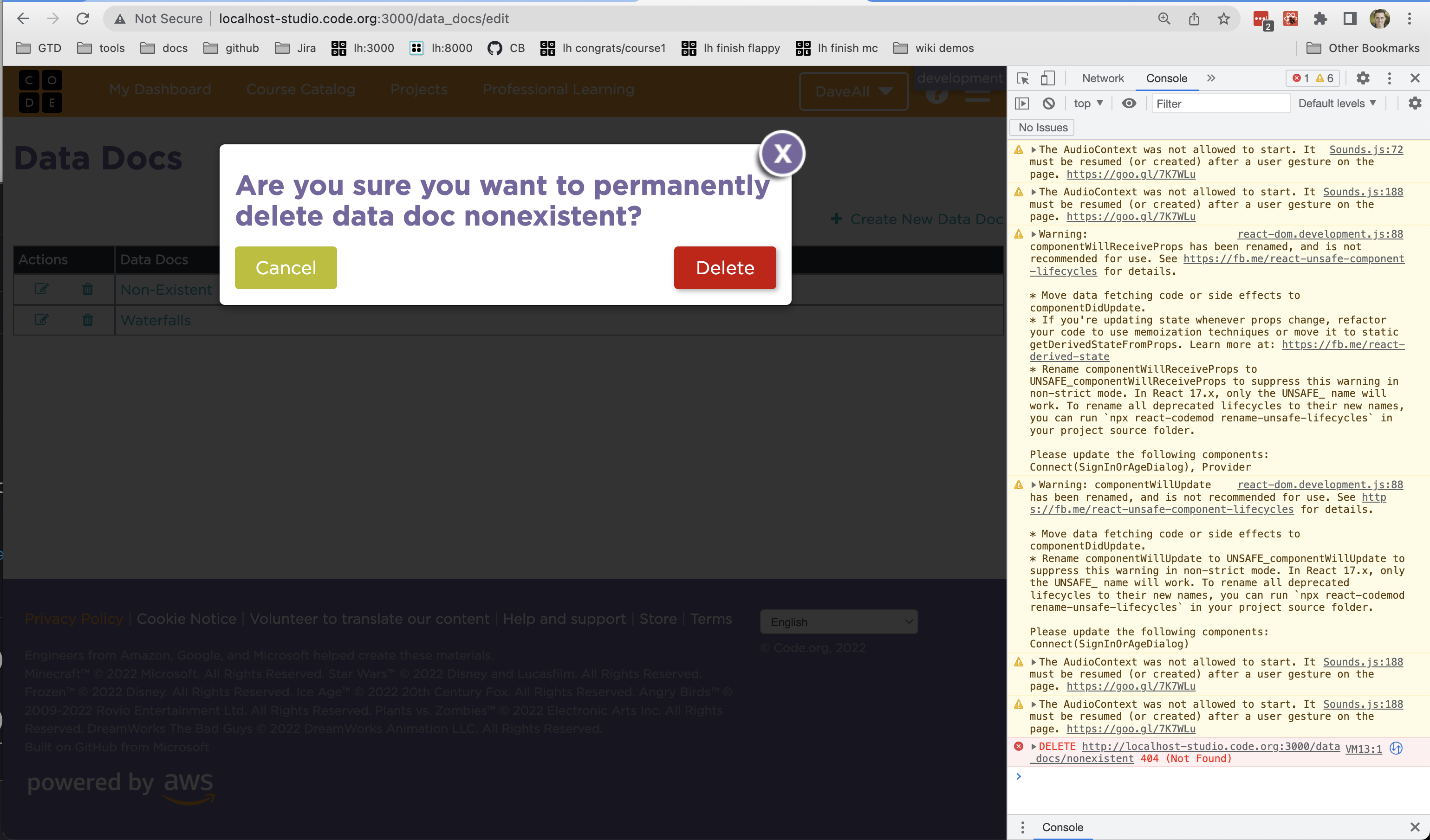Open the drawer three-dot menu
This screenshot has height=840, width=1430.
point(1022,827)
